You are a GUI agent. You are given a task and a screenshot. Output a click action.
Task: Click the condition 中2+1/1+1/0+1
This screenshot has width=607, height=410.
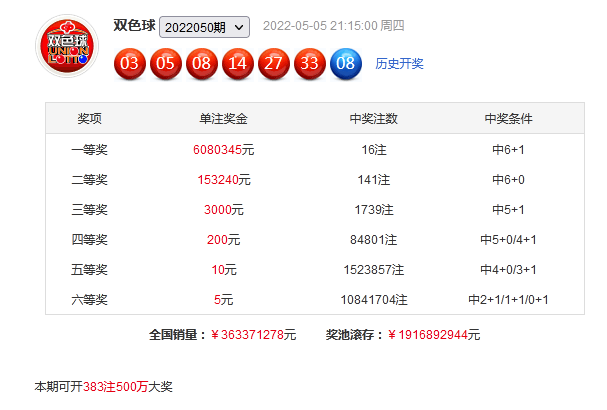508,300
